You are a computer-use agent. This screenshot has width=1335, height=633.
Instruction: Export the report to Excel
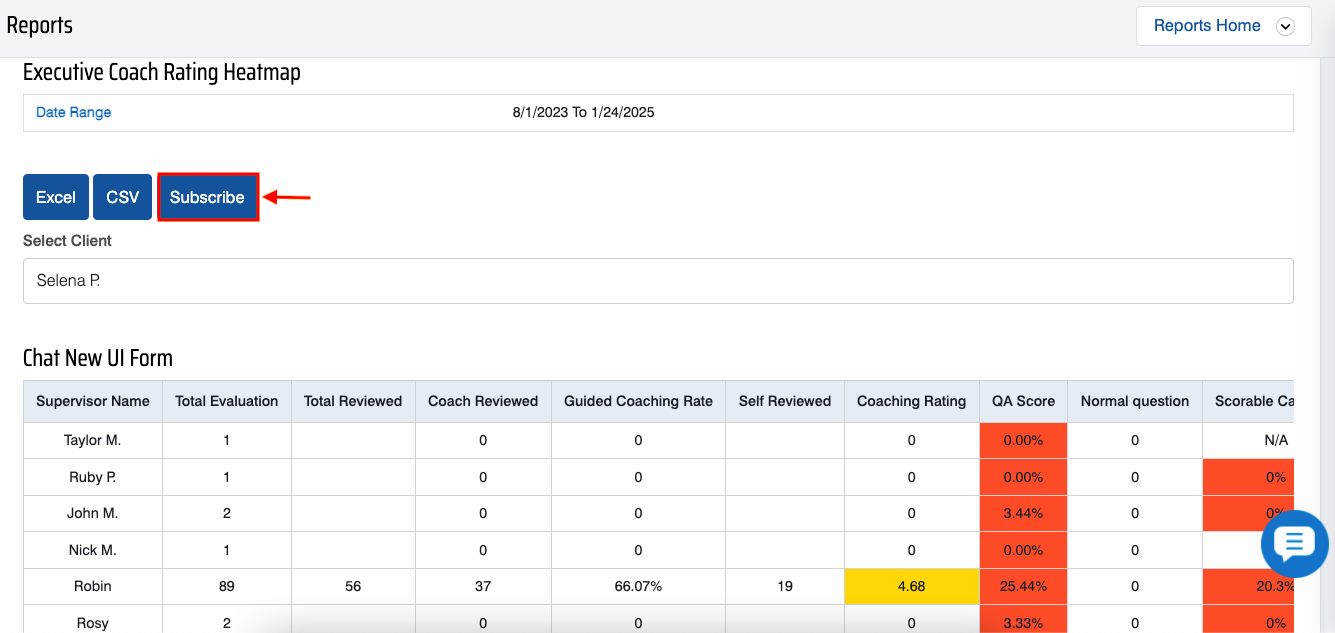(56, 197)
